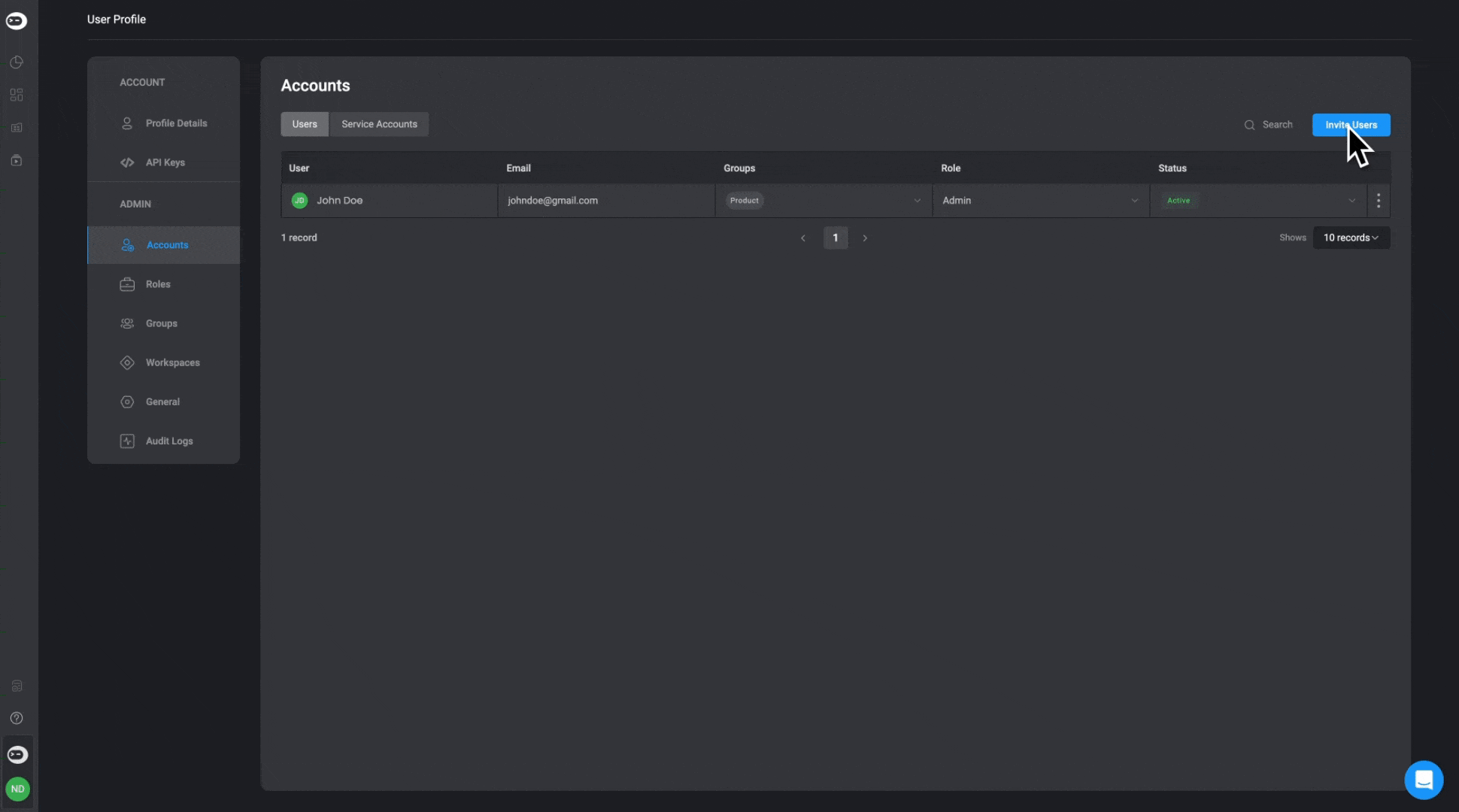This screenshot has width=1459, height=812.
Task: Go to next page arrow
Action: [865, 238]
